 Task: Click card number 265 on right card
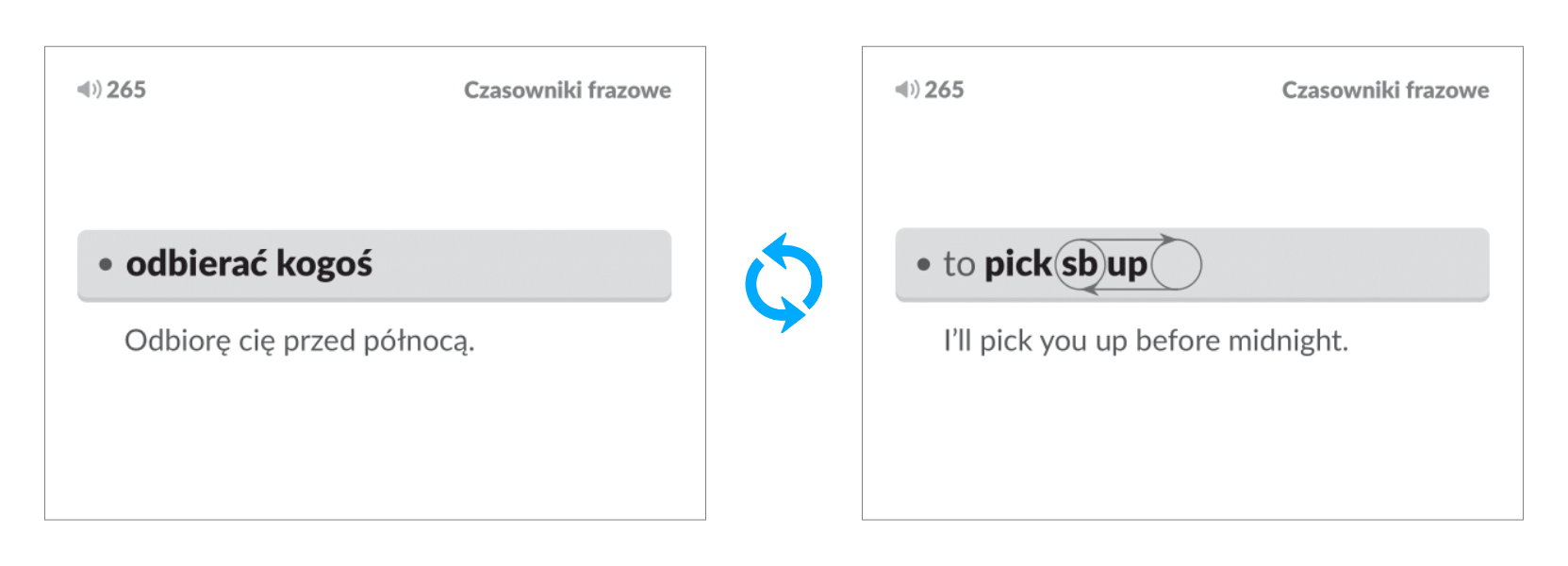pyautogui.click(x=944, y=90)
